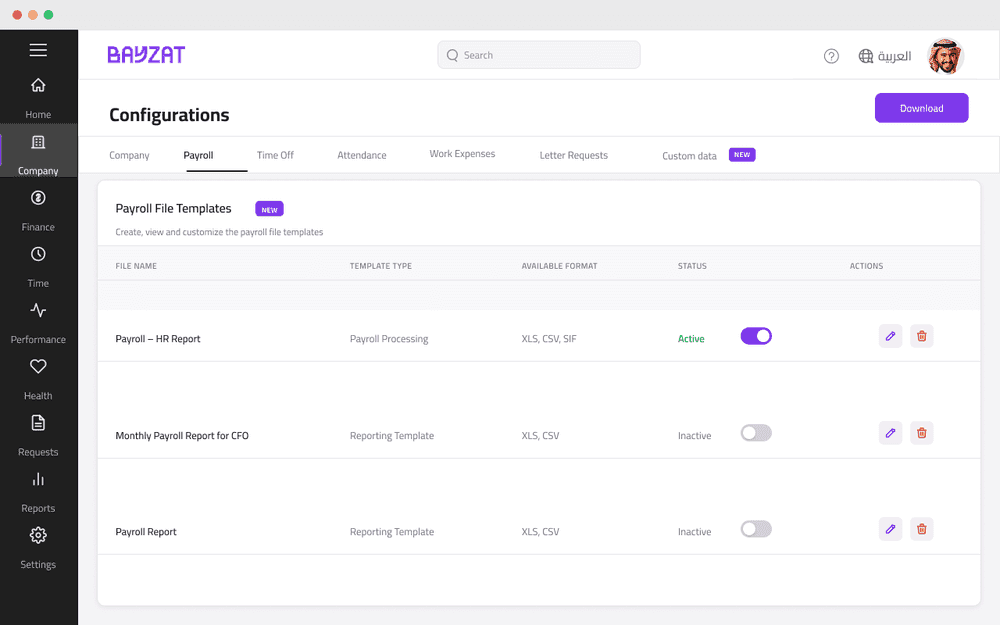Viewport: 1000px width, 625px height.
Task: Click the help question mark icon
Action: [x=831, y=56]
